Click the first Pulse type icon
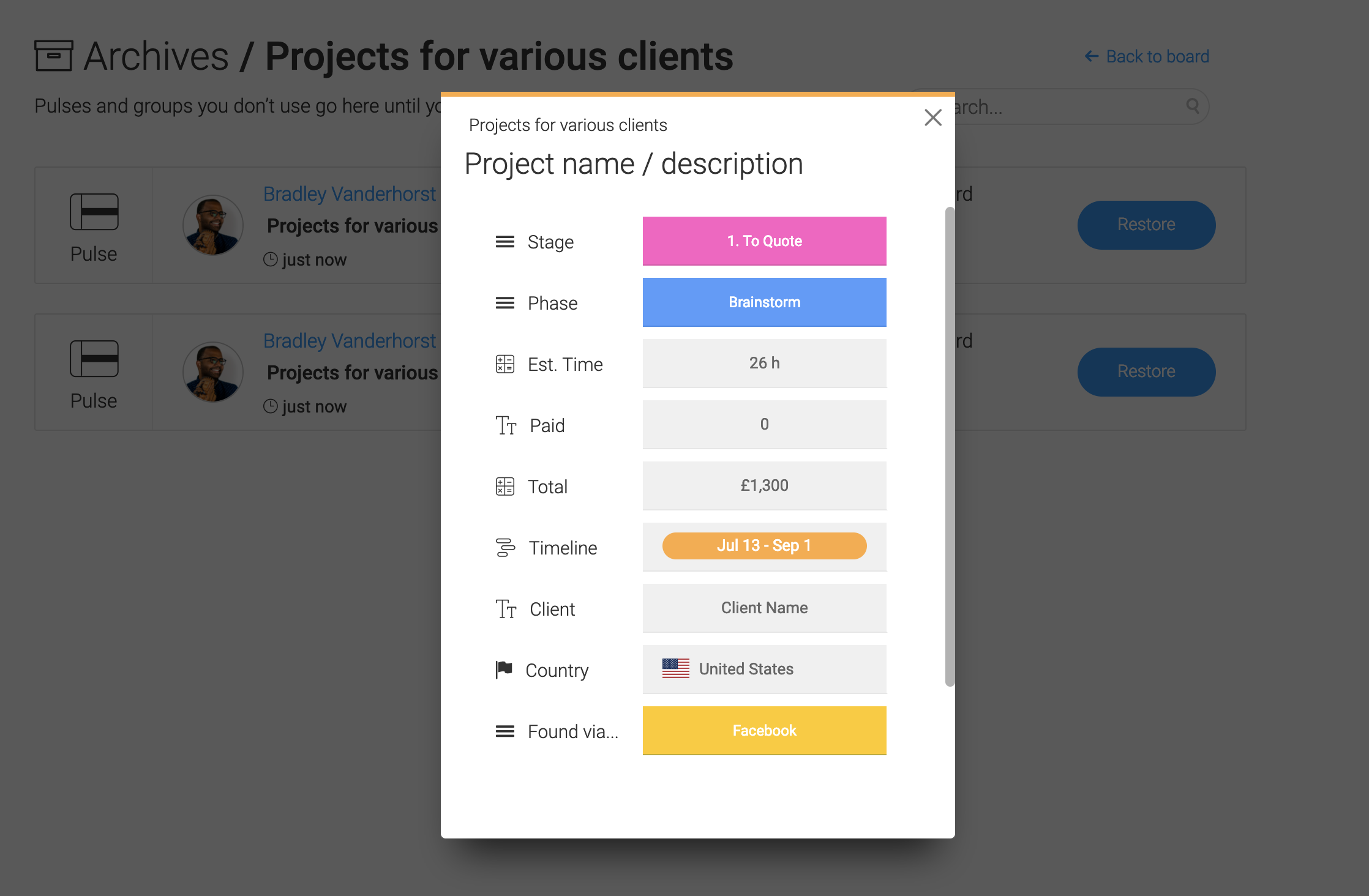The image size is (1369, 896). (x=94, y=212)
